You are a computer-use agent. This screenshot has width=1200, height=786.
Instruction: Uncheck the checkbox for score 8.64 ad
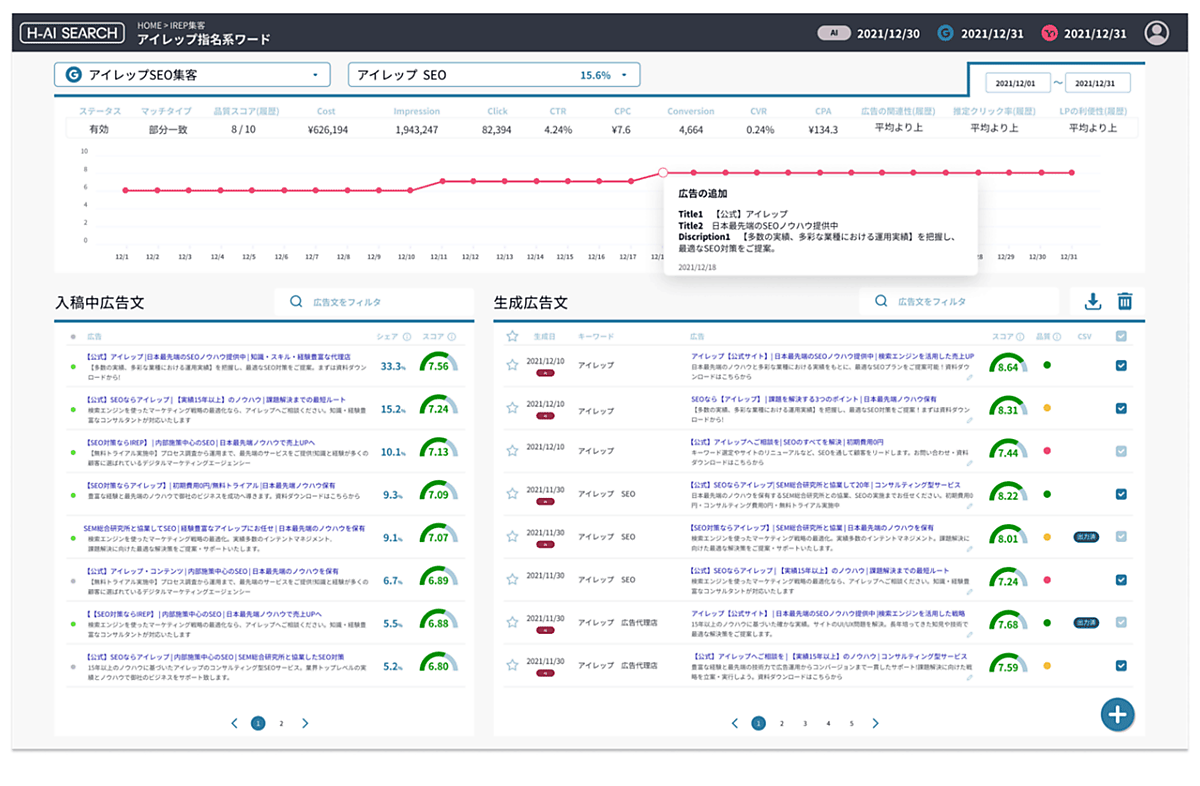[1121, 366]
